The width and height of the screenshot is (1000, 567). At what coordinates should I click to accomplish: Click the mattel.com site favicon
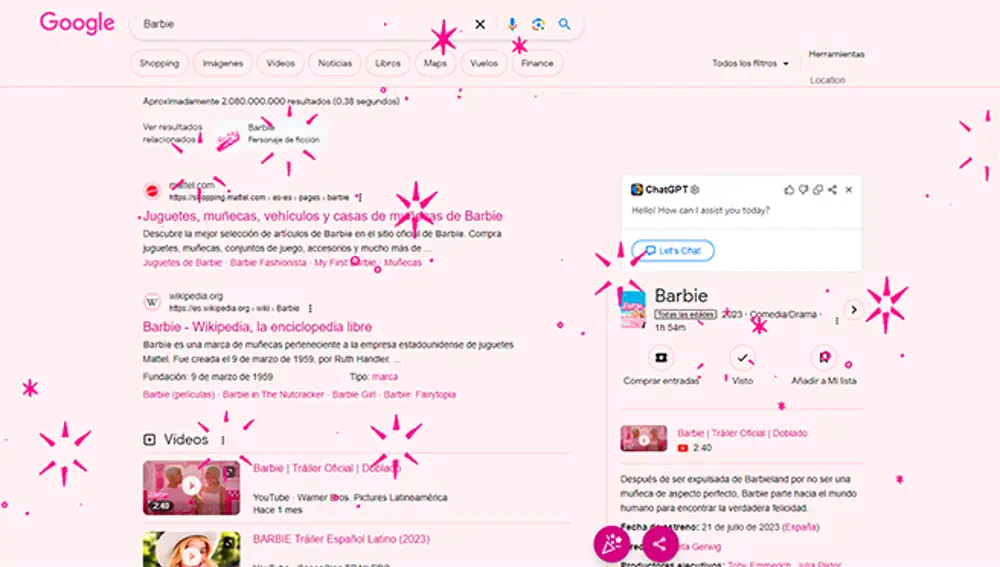[152, 191]
